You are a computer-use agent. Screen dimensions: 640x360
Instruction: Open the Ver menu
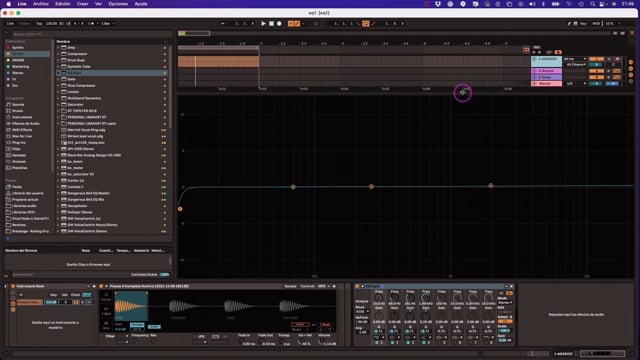[98, 4]
